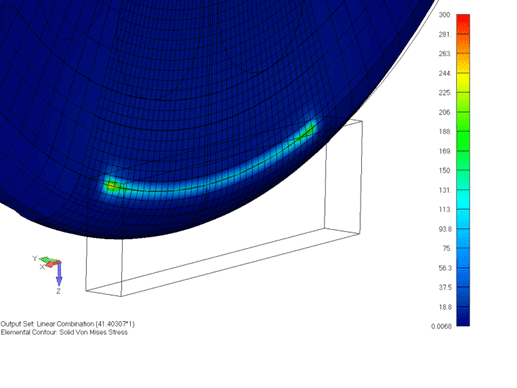Screen dimensions: 517x388
Task: Click the 300. maximum legend value
Action: coord(445,15)
